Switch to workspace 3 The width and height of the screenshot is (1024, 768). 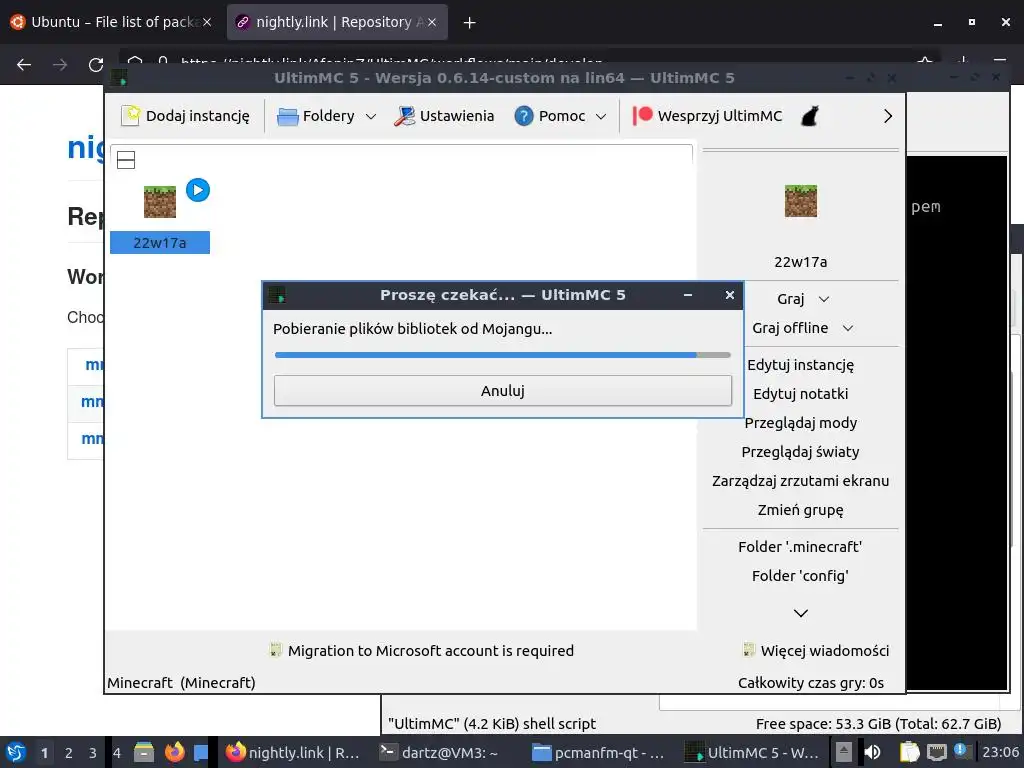coord(93,753)
